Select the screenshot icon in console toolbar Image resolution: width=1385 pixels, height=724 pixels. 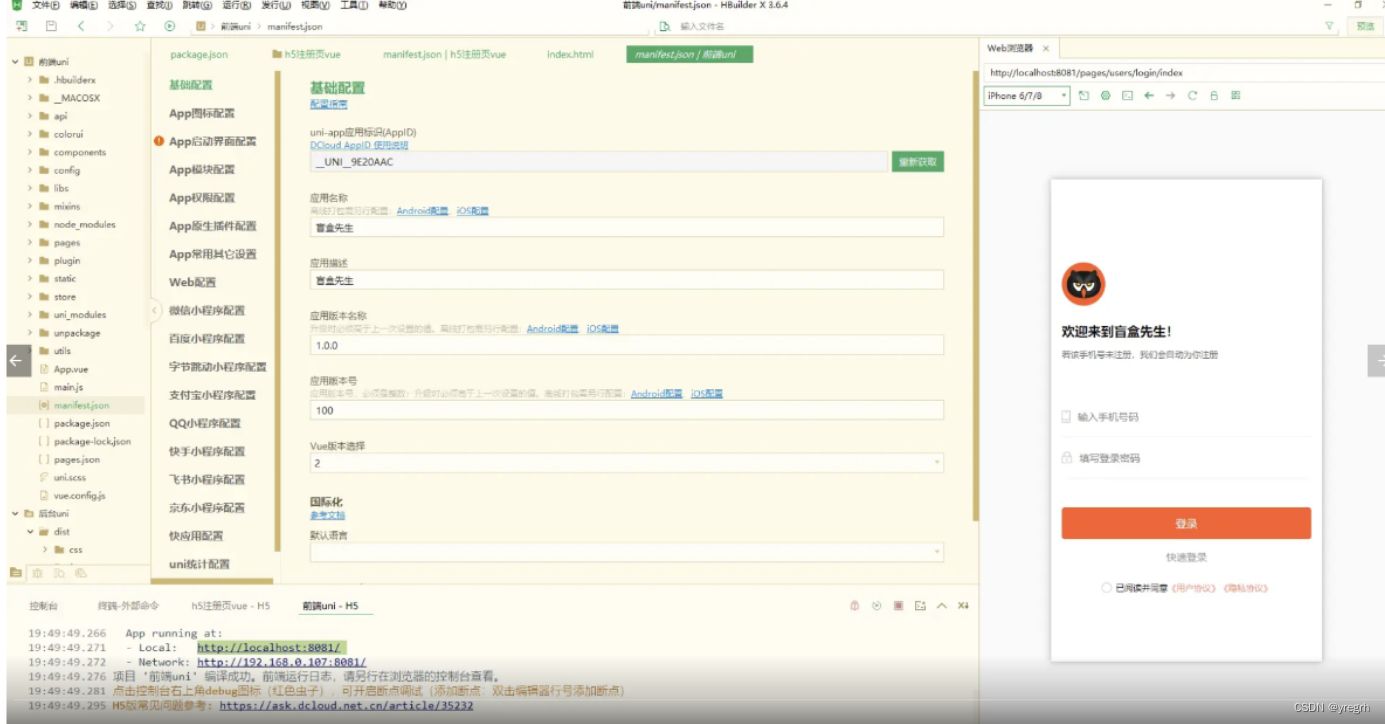919,605
